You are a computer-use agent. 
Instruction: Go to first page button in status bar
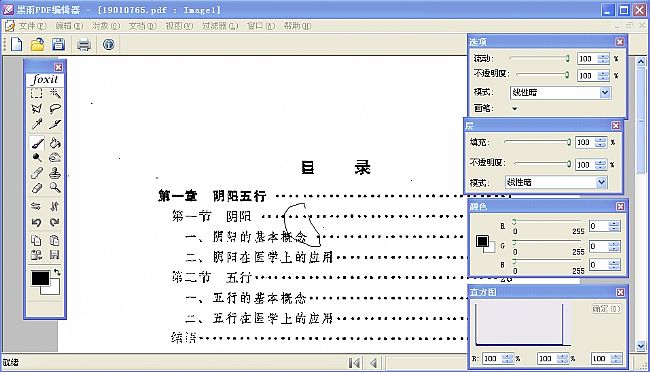(354, 363)
